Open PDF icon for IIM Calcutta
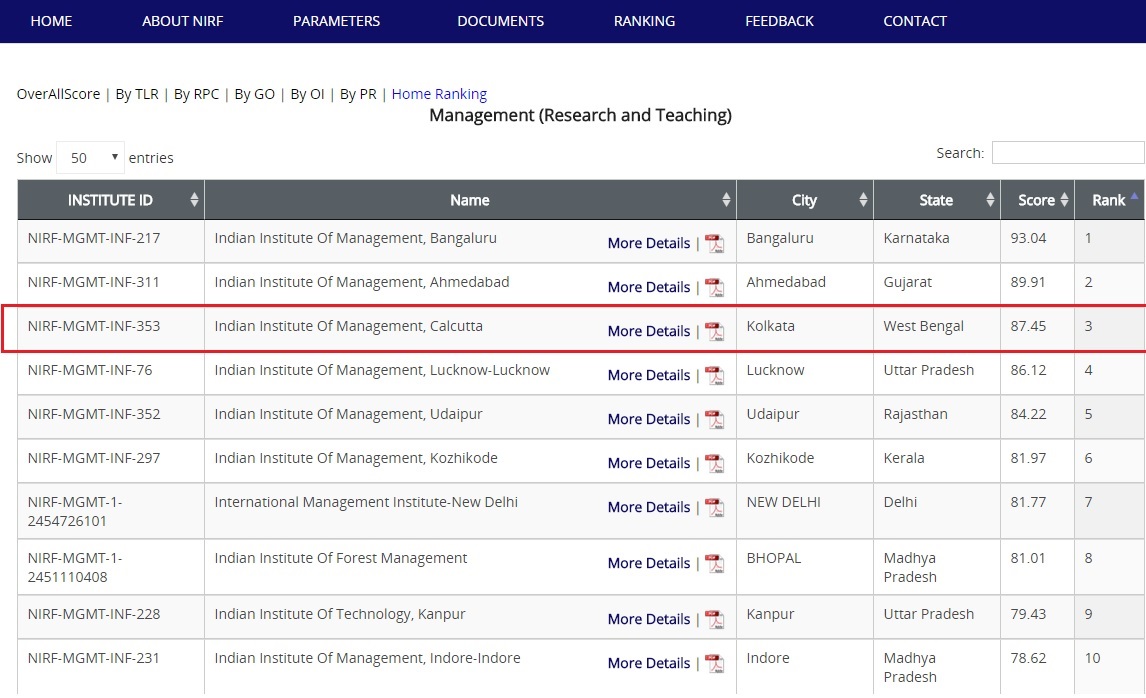Viewport: 1146px width, 698px height. [x=715, y=331]
